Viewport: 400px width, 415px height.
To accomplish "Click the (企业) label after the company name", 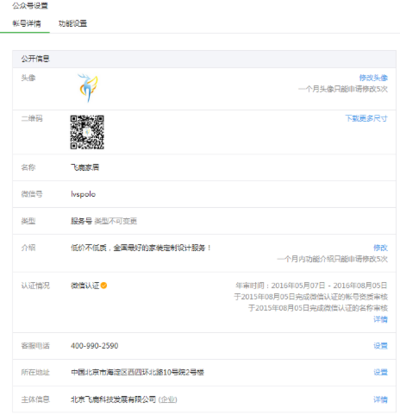I will click(168, 399).
